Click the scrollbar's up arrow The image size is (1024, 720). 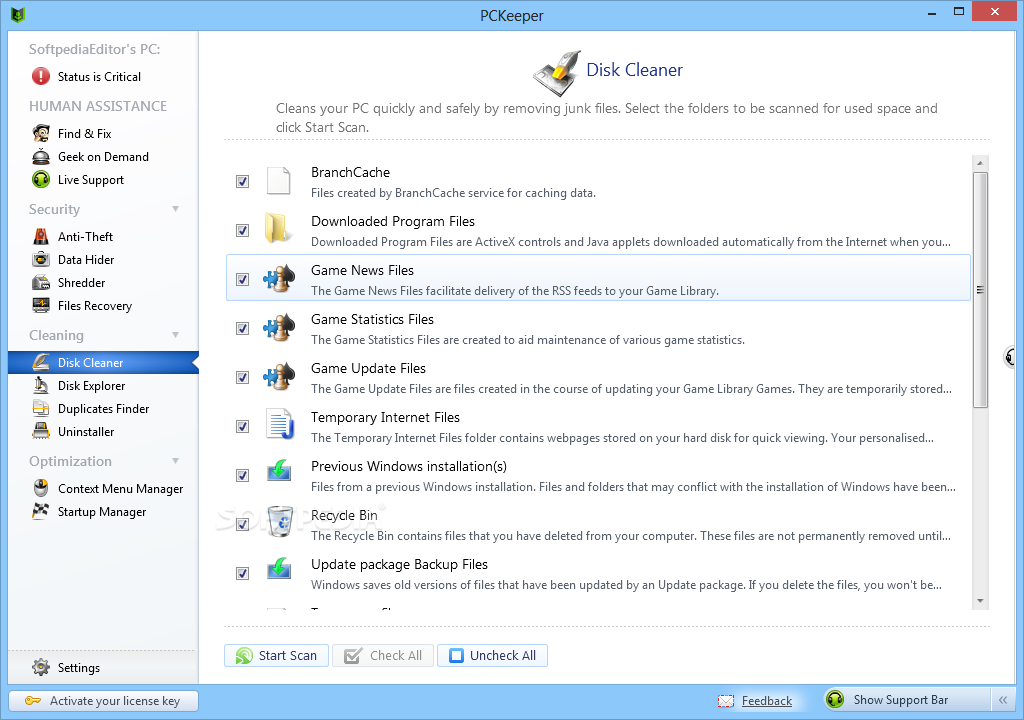(980, 163)
